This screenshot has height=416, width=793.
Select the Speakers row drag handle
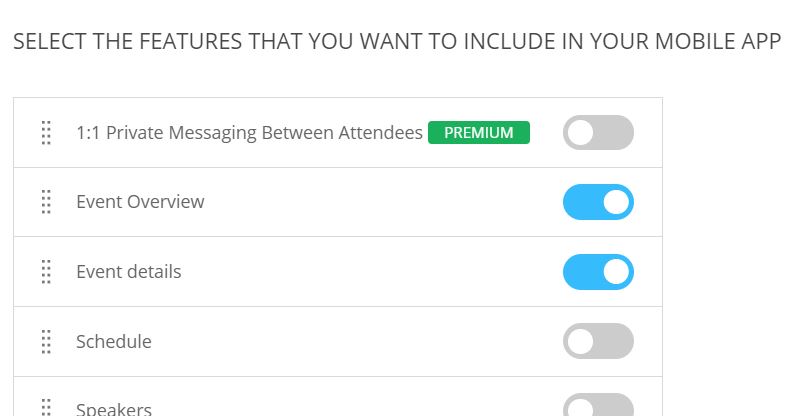(x=46, y=407)
